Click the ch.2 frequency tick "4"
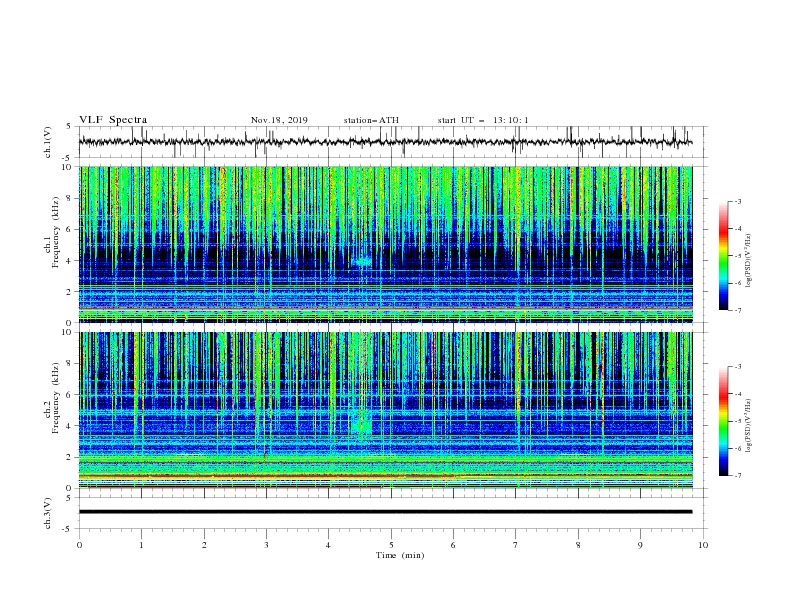This screenshot has width=792, height=612. [69, 426]
